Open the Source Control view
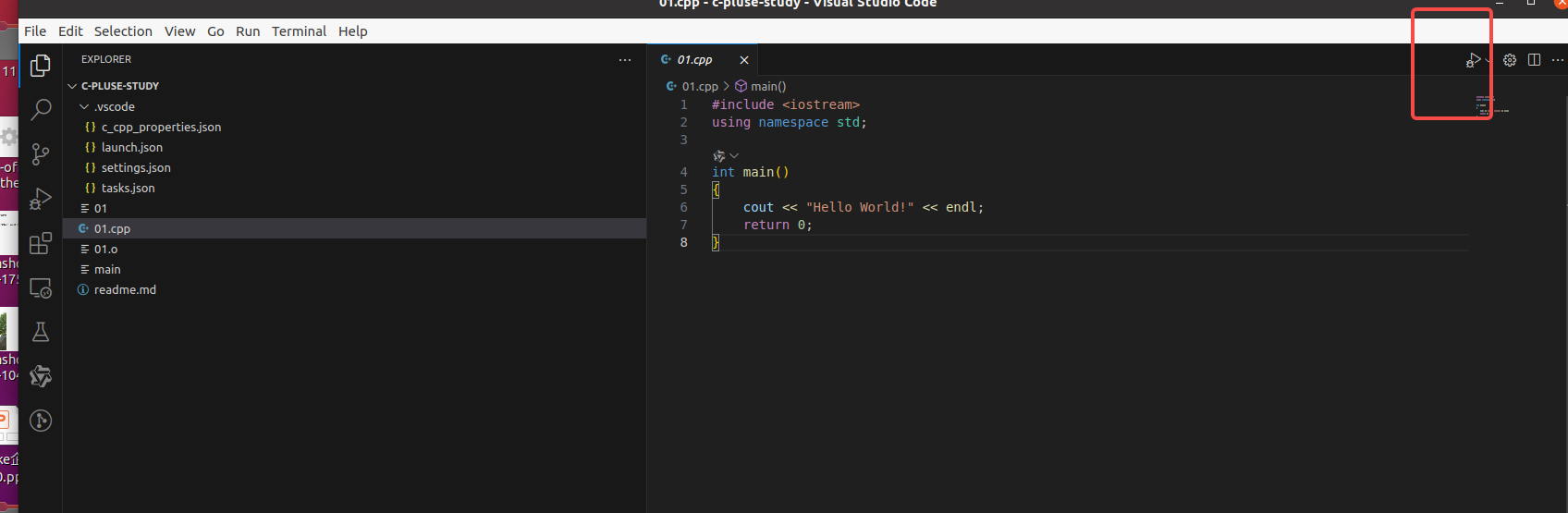Screen dimensions: 1568x513 (41, 153)
